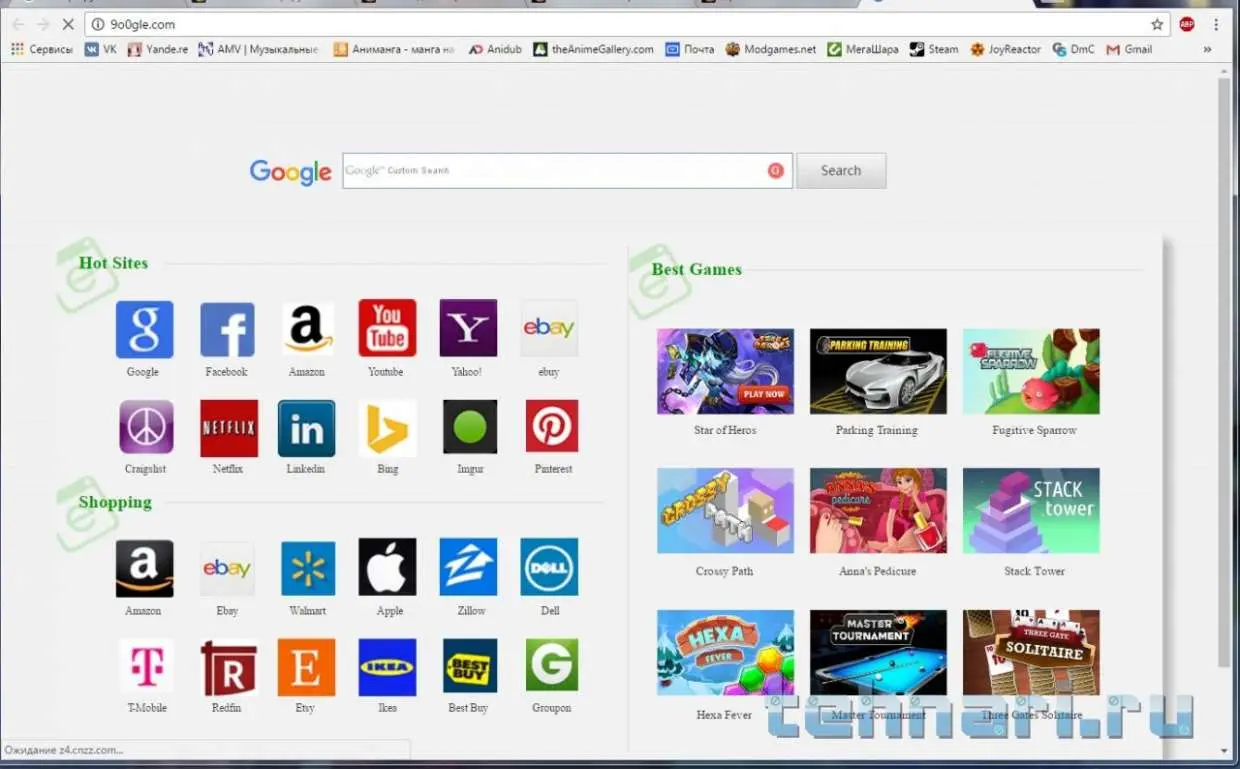Open the Crossy Path game thumbnail
This screenshot has height=769, width=1240.
725,510
